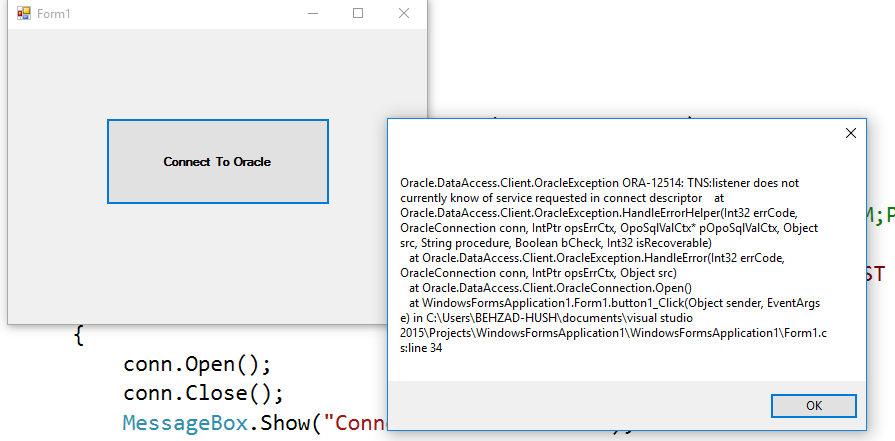The height and width of the screenshot is (441, 895).
Task: Click the Show method call in code
Action: pyautogui.click(x=284, y=423)
